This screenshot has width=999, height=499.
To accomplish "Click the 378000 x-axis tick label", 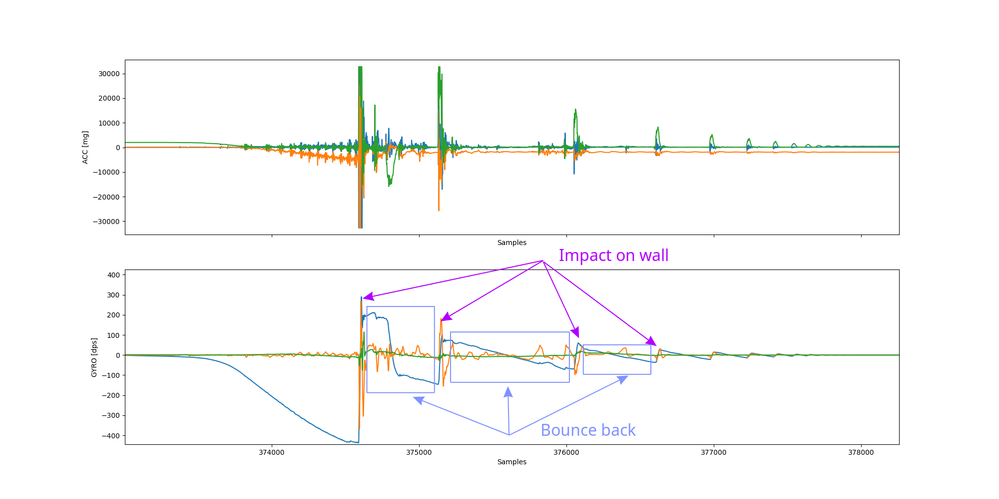I will tap(861, 453).
